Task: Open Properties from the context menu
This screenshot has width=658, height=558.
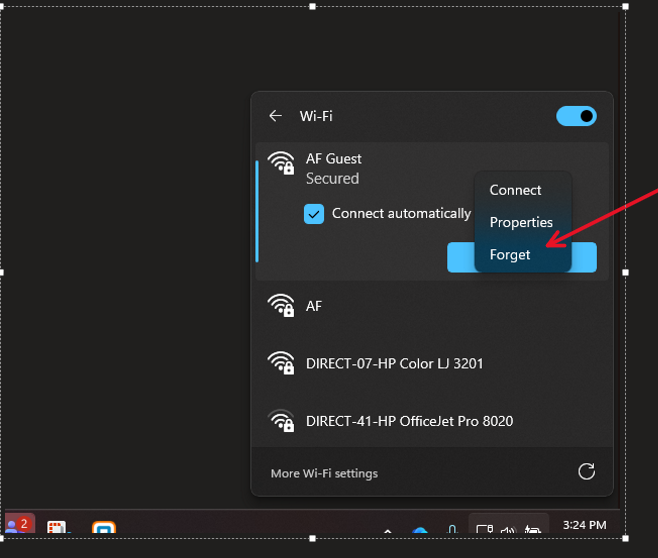Action: click(x=521, y=222)
